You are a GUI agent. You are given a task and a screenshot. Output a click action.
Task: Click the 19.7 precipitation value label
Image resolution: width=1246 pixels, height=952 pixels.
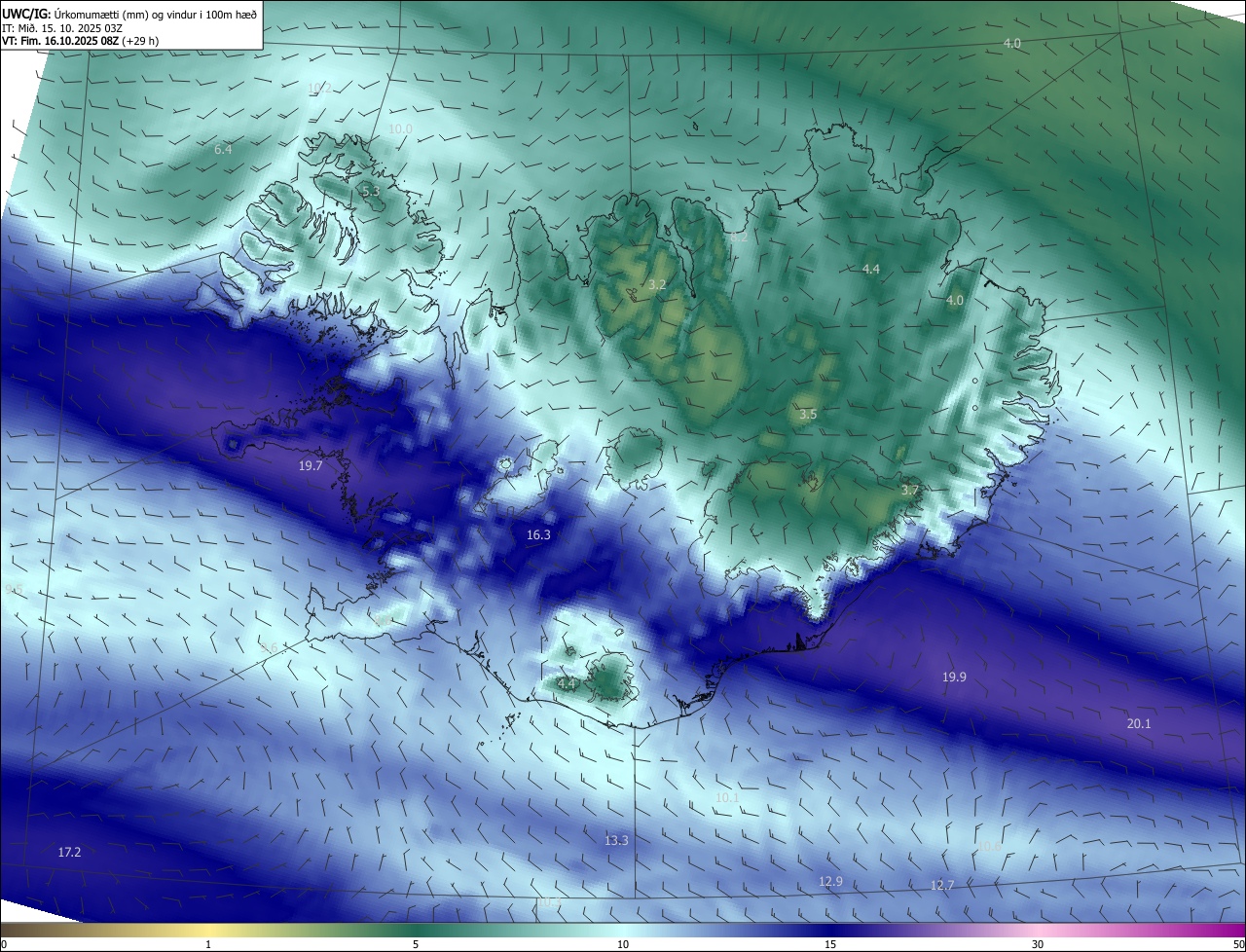[x=311, y=466]
